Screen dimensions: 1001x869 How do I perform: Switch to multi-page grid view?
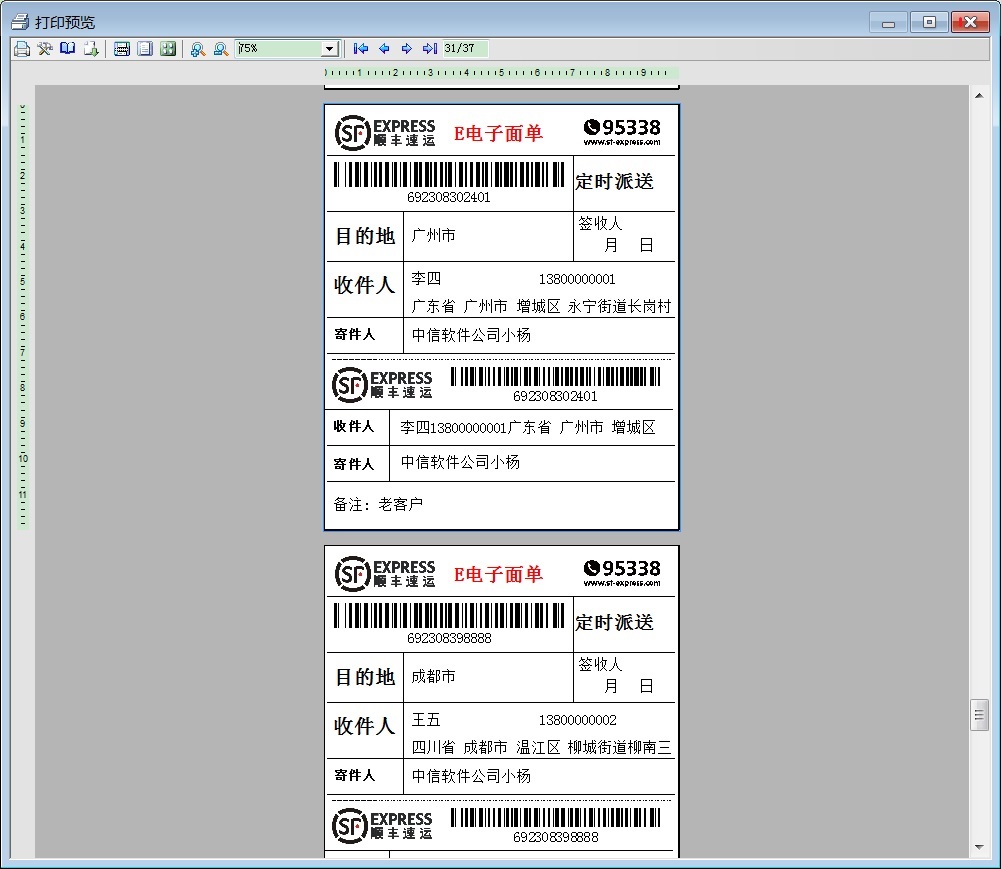(168, 48)
